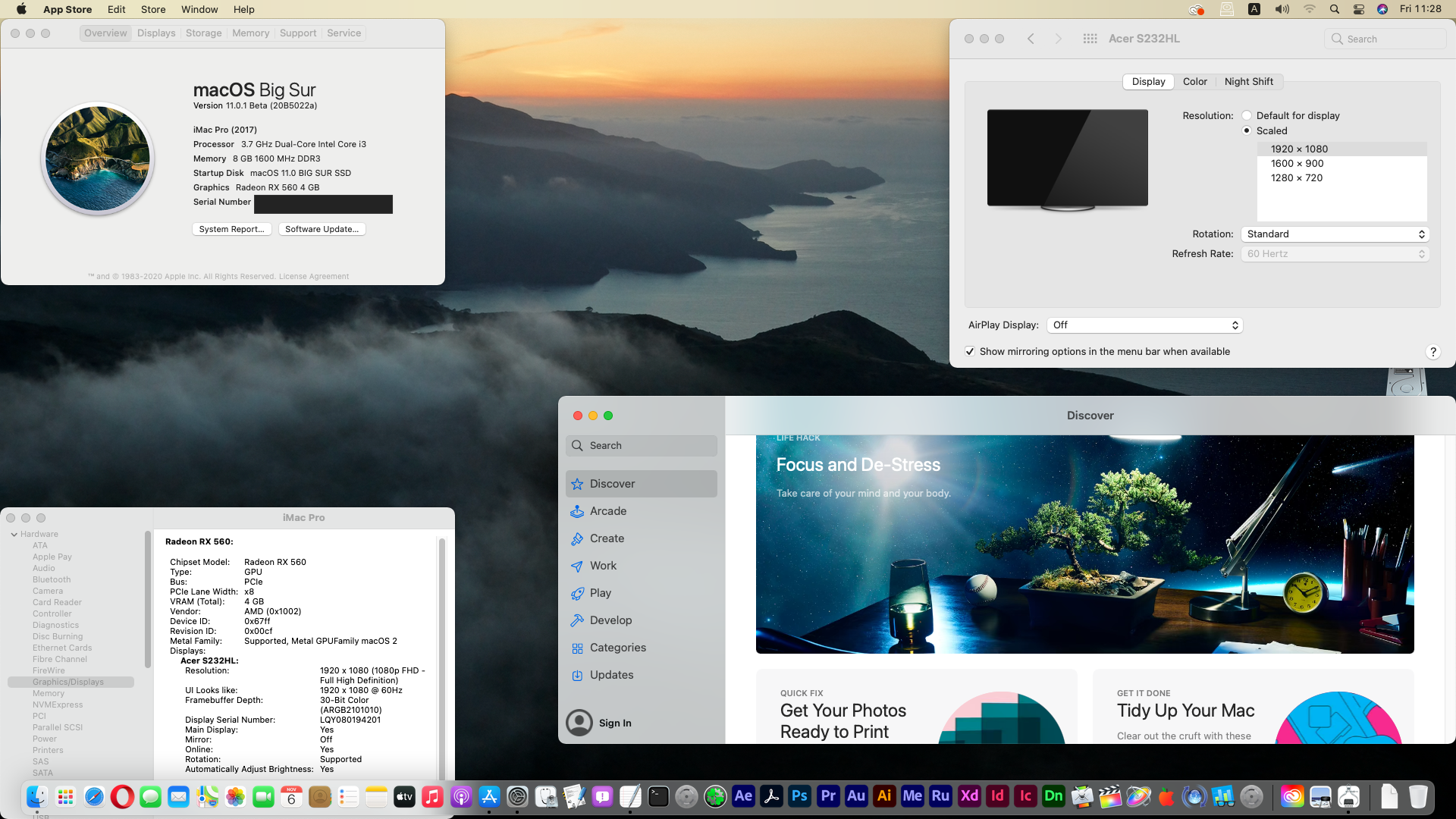Screen dimensions: 1456x819
Task: Open Focus and De-Stress featured story
Action: (1084, 544)
